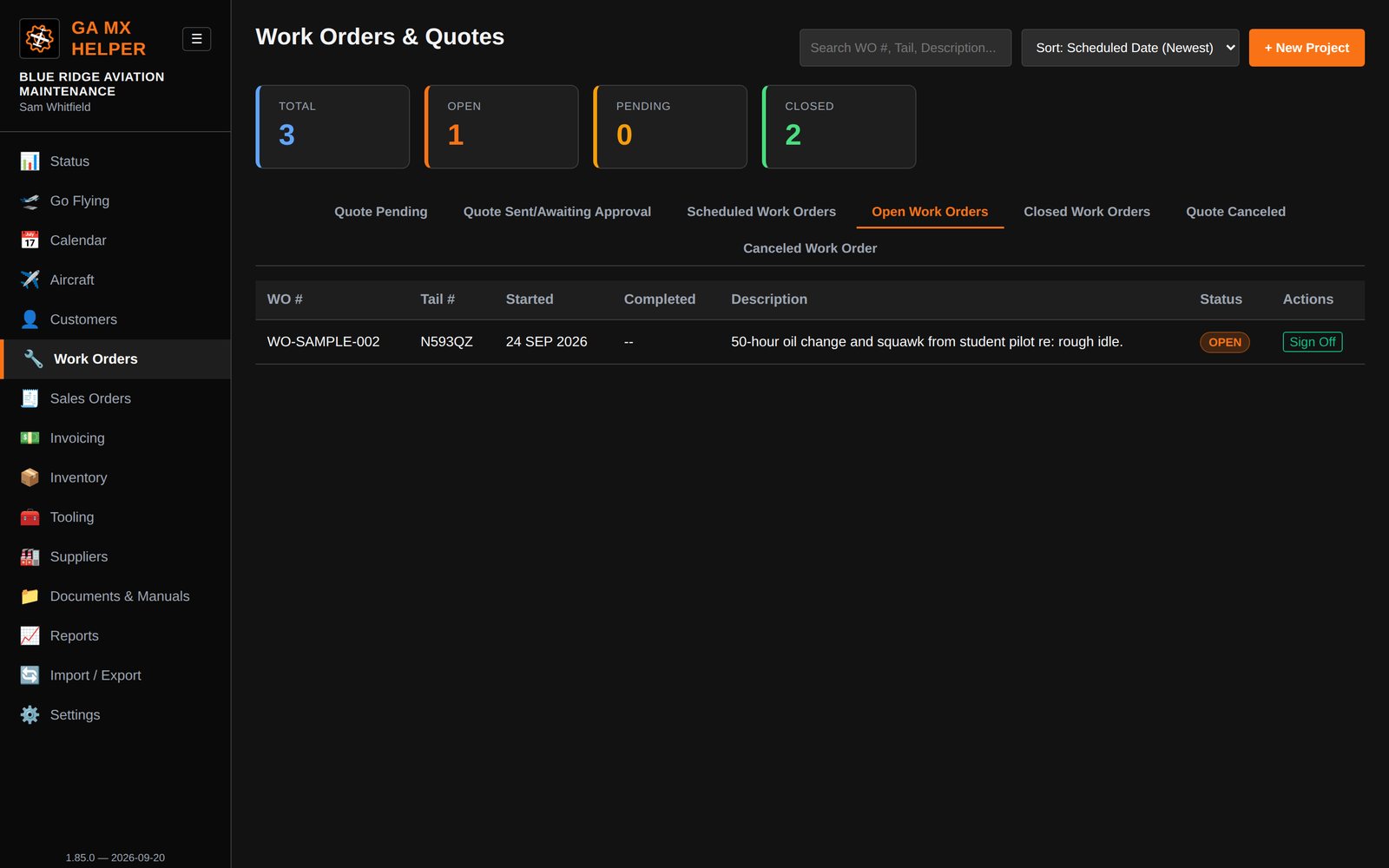Image resolution: width=1389 pixels, height=868 pixels.
Task: Open the Settings gear icon
Action: pos(30,714)
